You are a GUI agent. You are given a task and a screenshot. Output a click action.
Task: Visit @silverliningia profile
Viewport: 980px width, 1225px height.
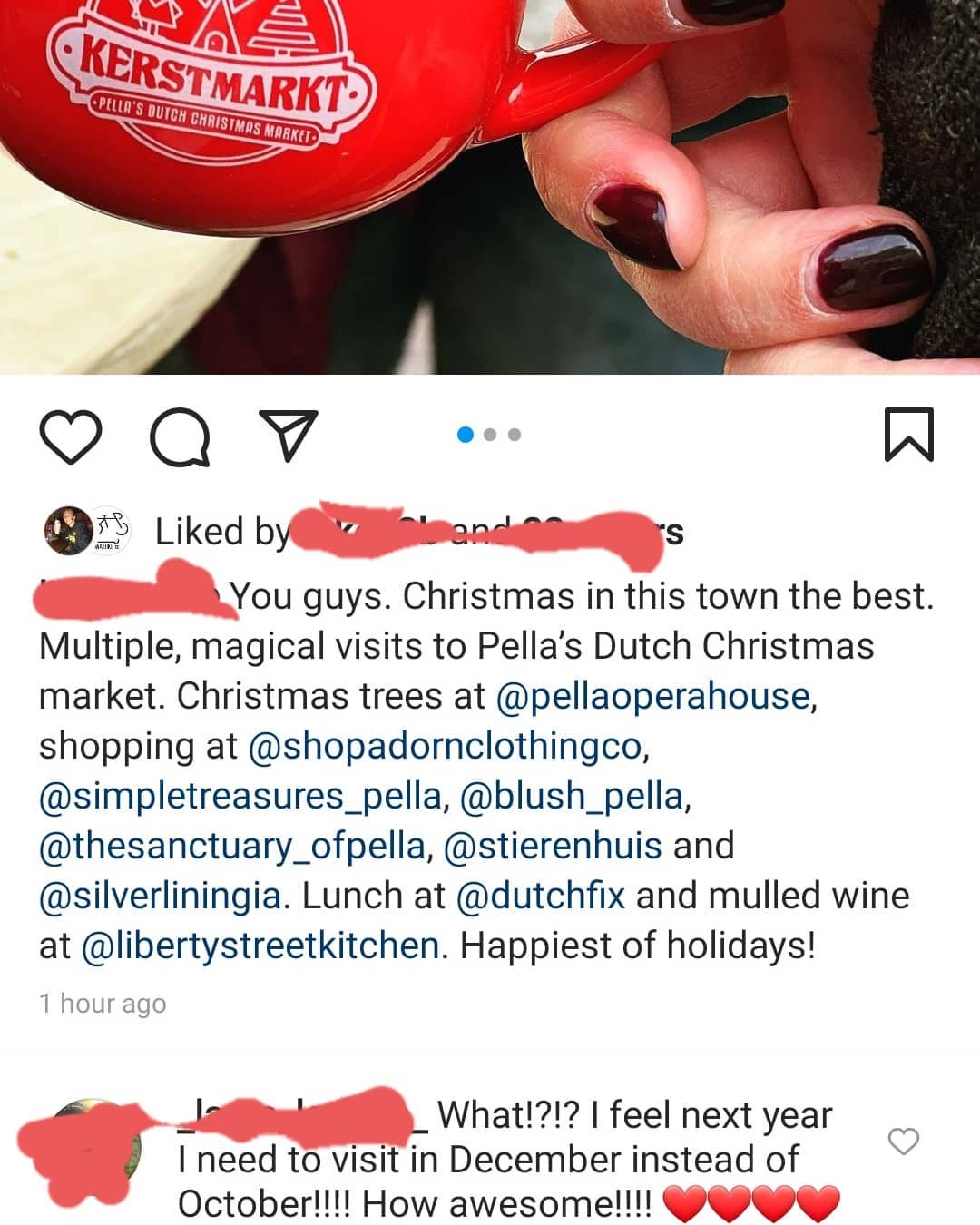[x=160, y=896]
